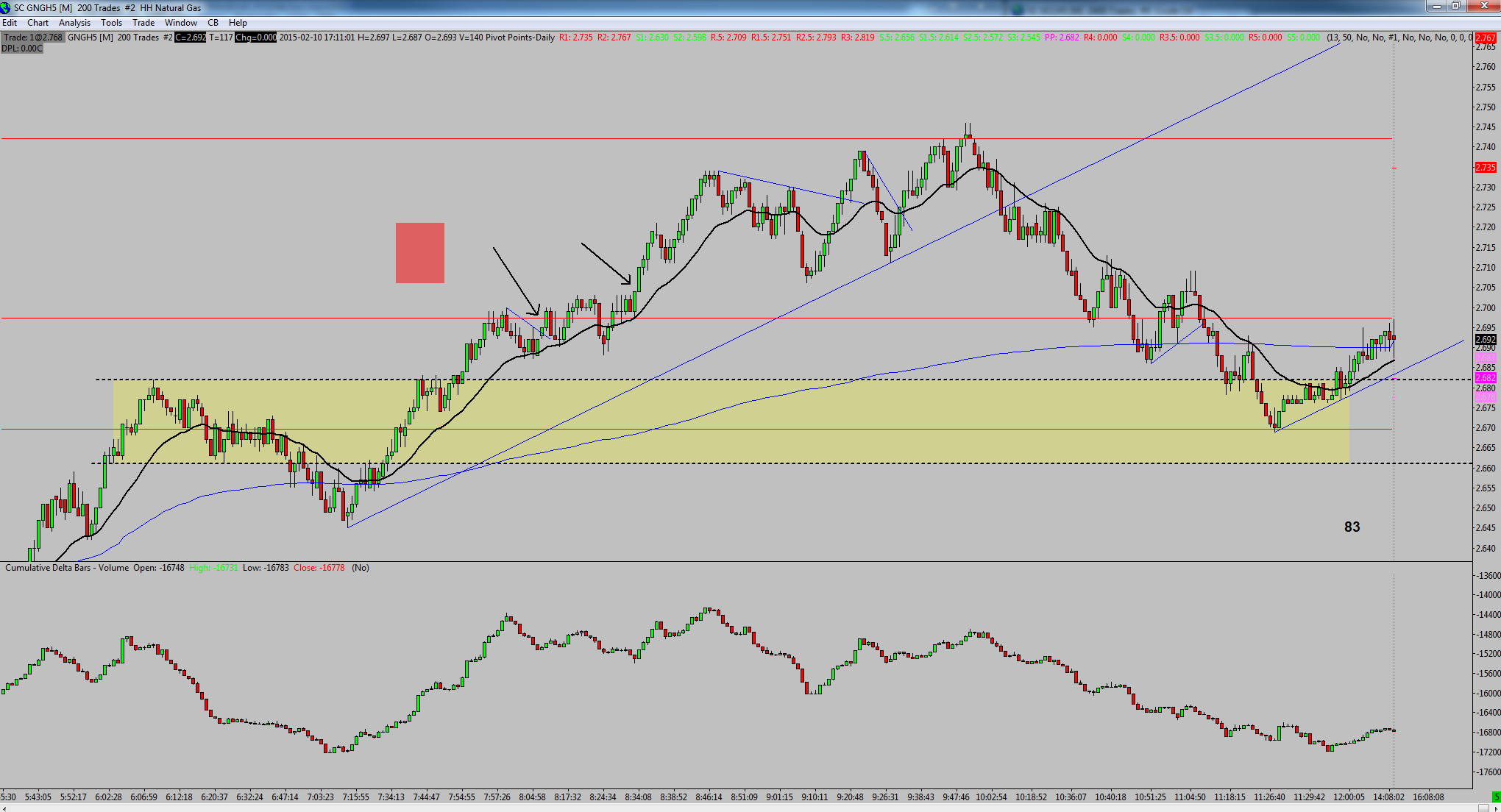Click the green 'High: -16731' delta value
This screenshot has height=812, width=1501.
[213, 568]
